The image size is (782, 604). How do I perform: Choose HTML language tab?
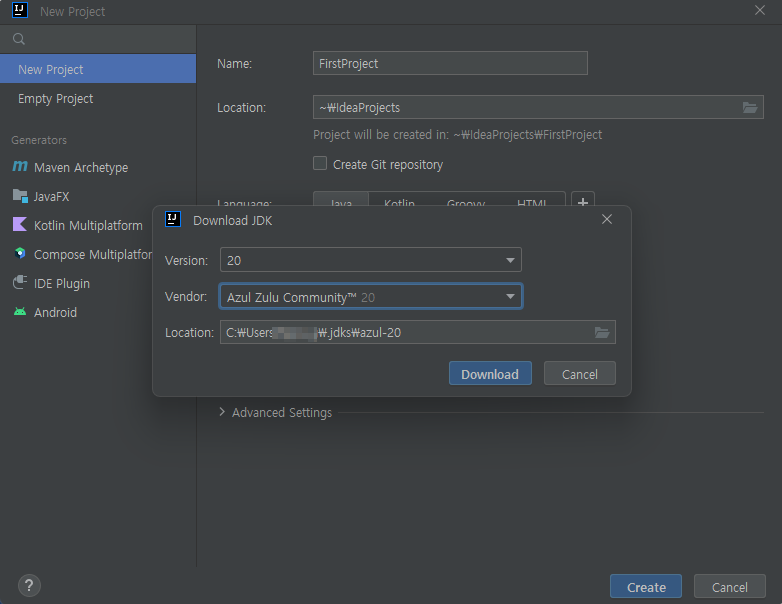(x=532, y=201)
